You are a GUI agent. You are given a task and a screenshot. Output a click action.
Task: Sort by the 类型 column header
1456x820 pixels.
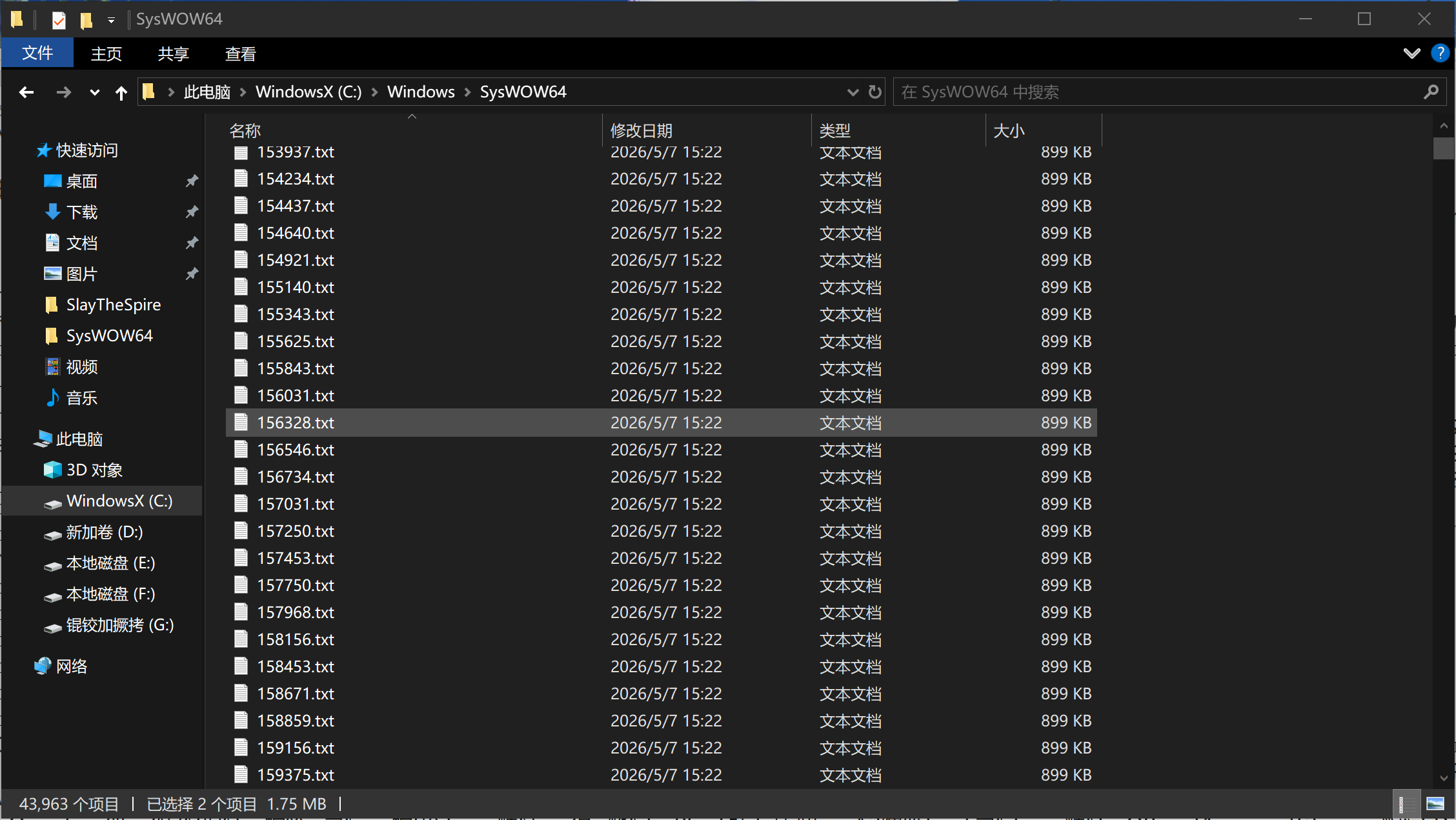[x=898, y=131]
